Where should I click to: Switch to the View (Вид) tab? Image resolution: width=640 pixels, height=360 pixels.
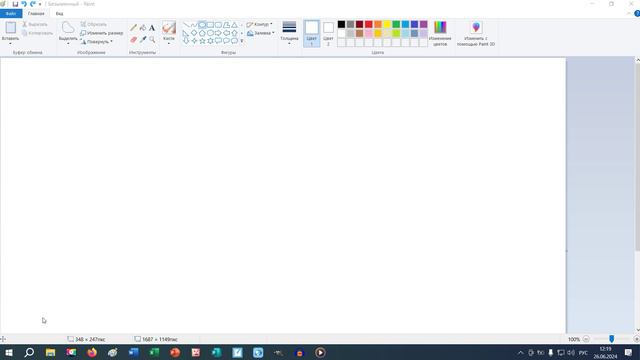tap(60, 13)
